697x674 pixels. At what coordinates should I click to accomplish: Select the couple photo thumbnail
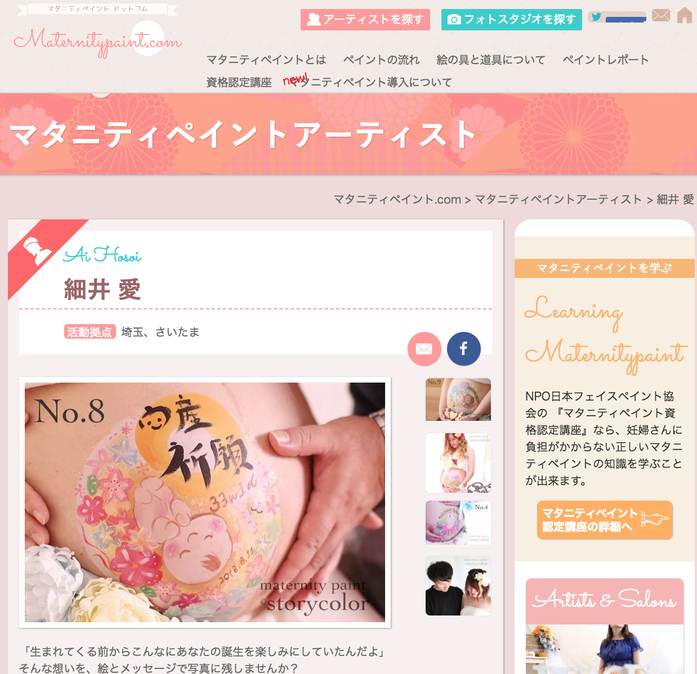(458, 586)
